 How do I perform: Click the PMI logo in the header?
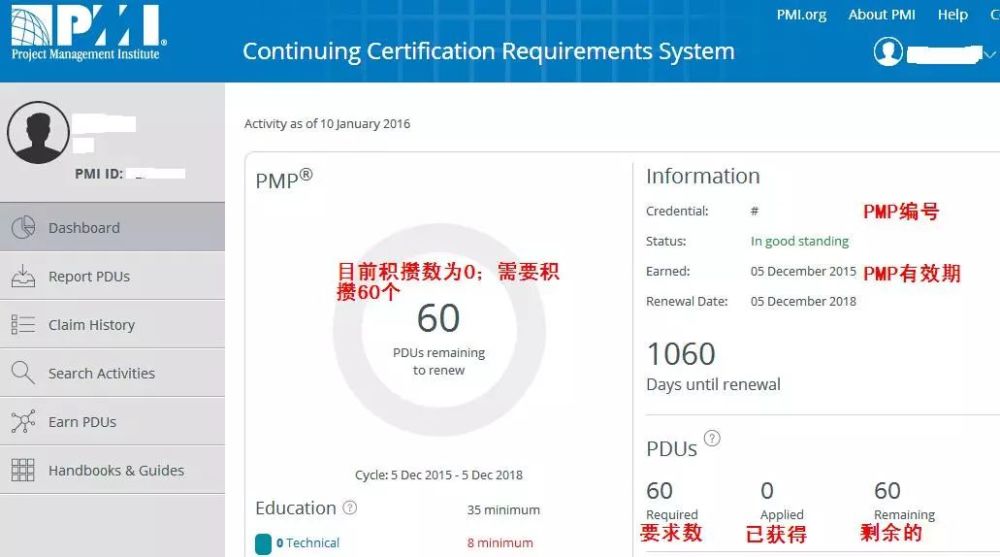coord(89,33)
